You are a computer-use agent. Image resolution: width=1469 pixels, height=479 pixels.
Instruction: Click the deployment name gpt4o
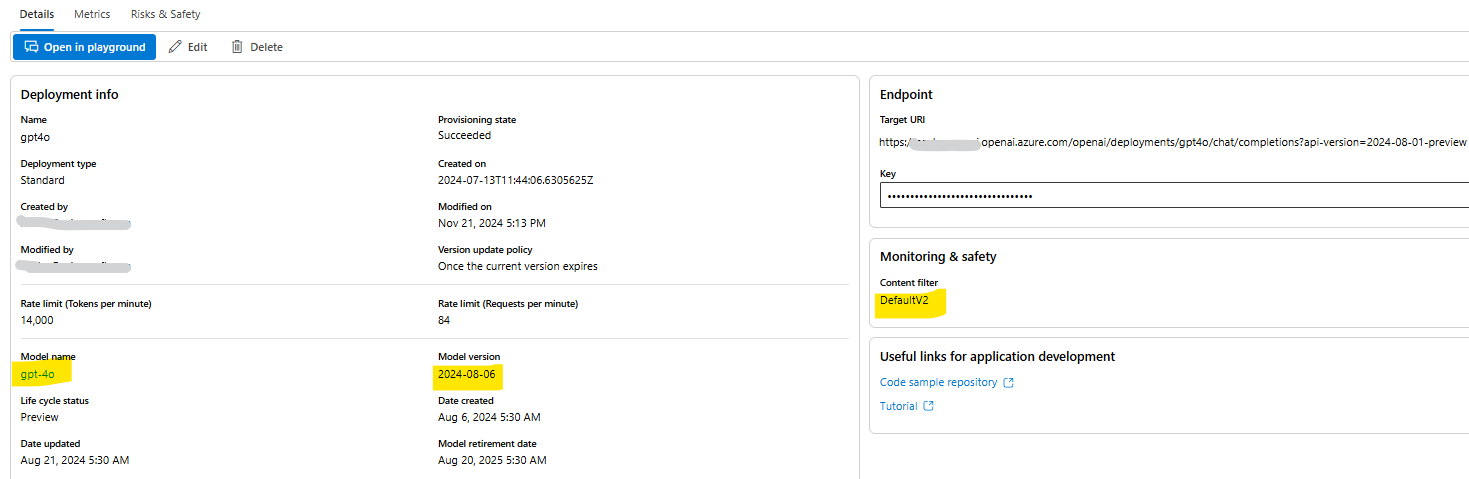35,136
